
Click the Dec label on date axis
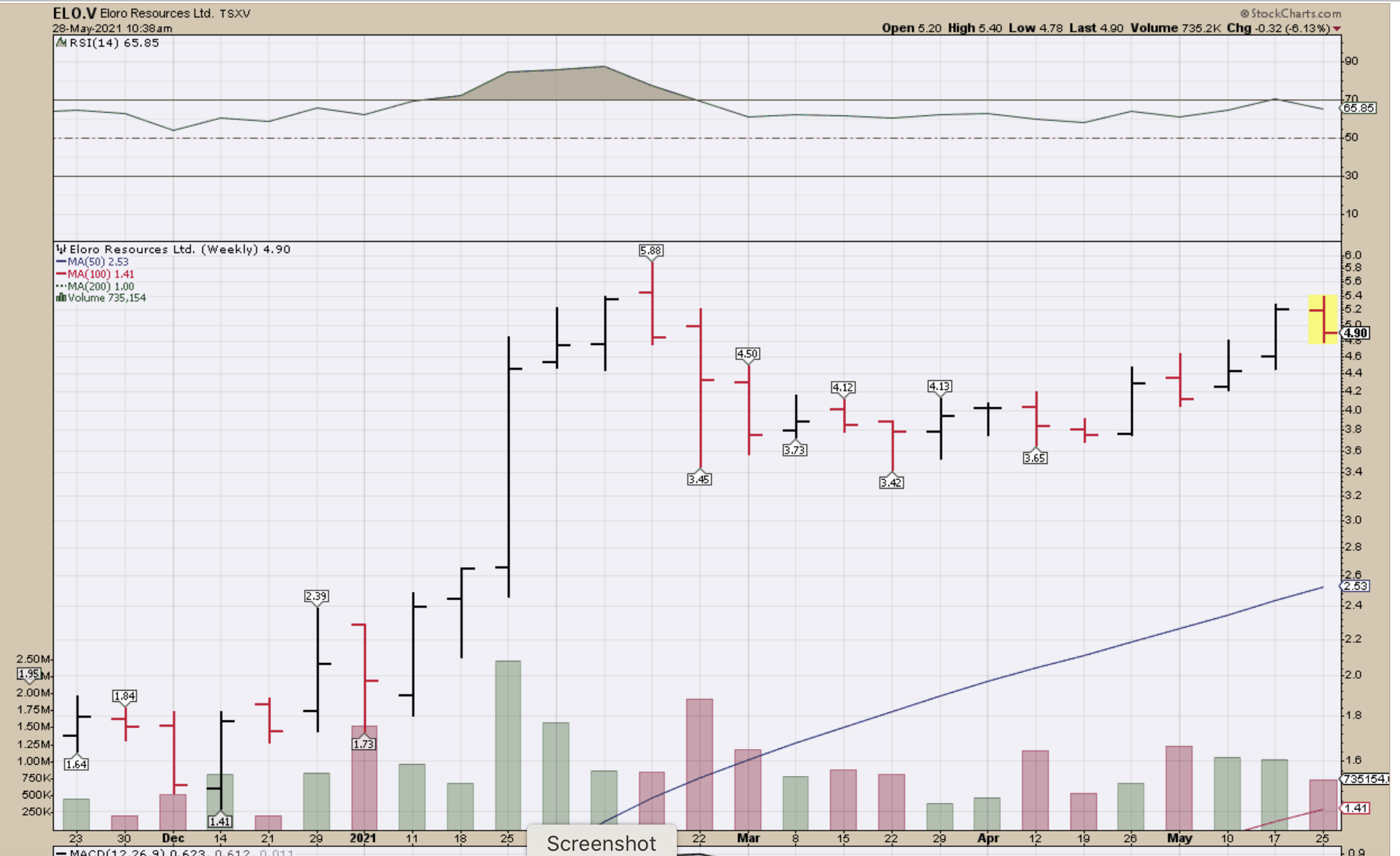coord(173,838)
